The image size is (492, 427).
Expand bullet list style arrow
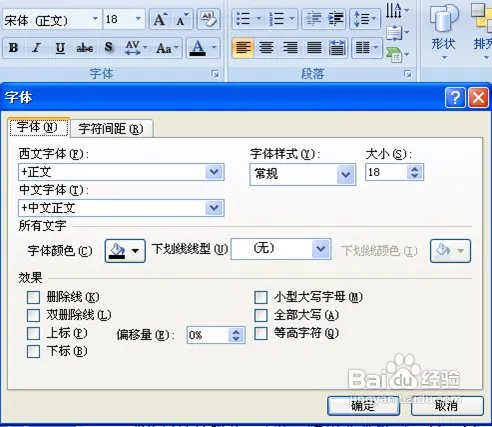coord(258,19)
